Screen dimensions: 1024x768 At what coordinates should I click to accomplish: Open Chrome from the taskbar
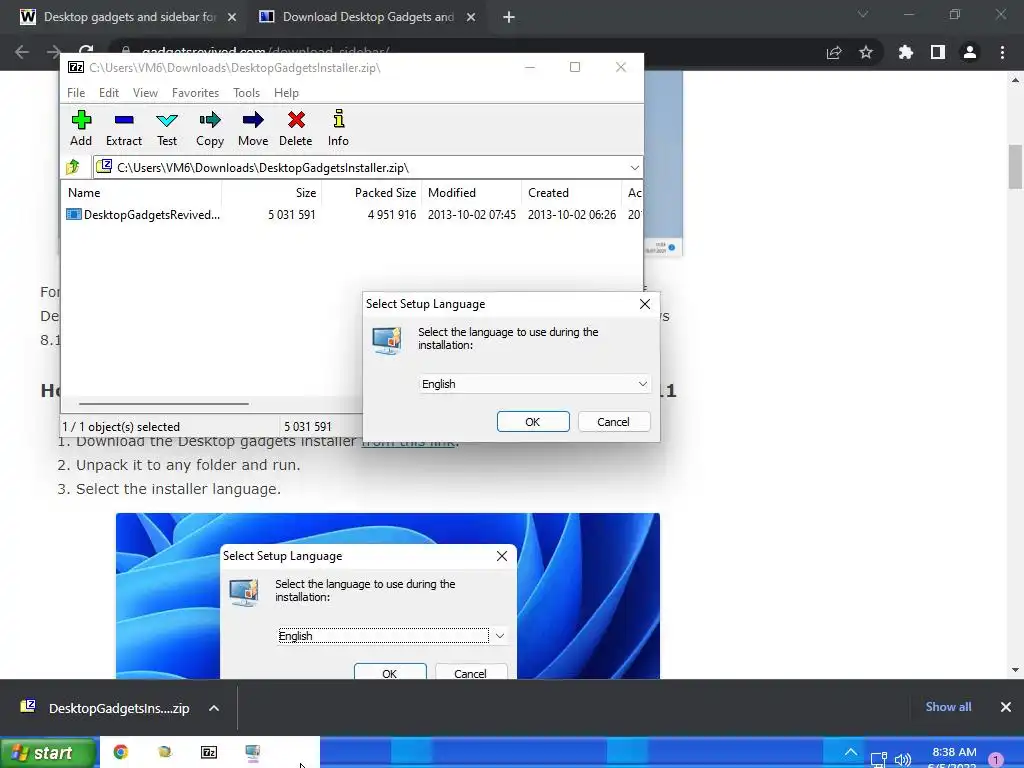click(121, 752)
